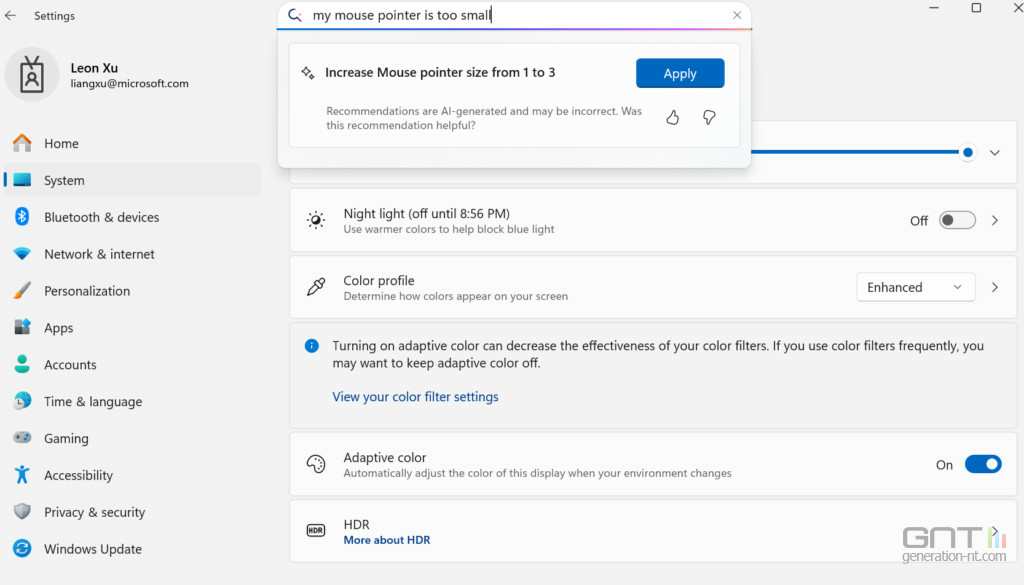Image resolution: width=1024 pixels, height=585 pixels.
Task: Click the back arrow in Settings
Action: tap(10, 15)
